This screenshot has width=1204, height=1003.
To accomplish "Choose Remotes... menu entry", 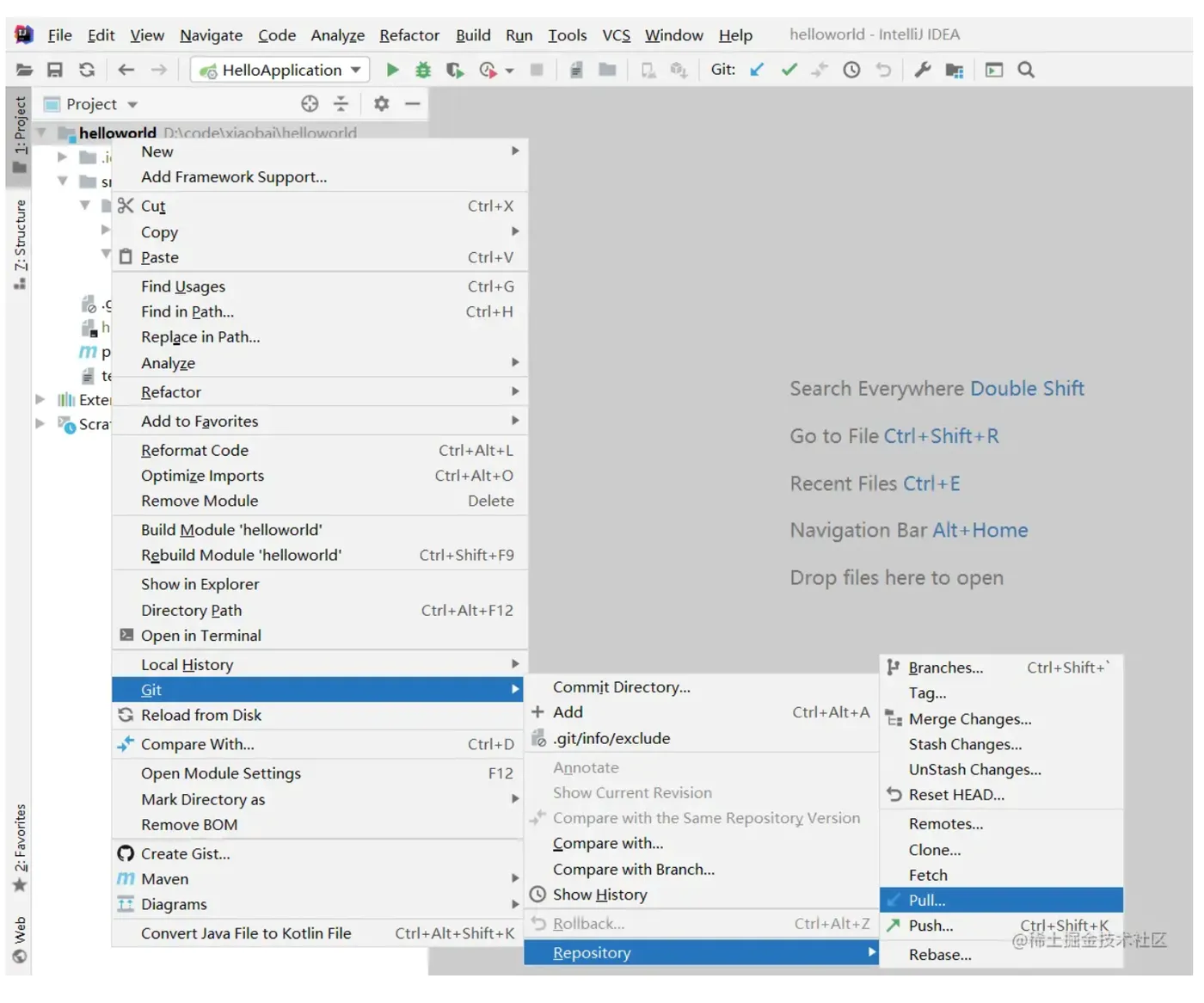I will 1002,824.
